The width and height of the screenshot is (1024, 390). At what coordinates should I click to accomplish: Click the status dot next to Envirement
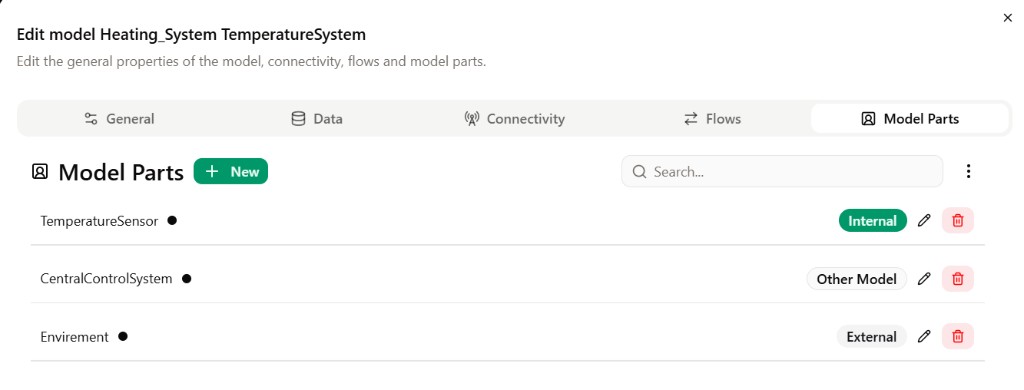point(123,336)
